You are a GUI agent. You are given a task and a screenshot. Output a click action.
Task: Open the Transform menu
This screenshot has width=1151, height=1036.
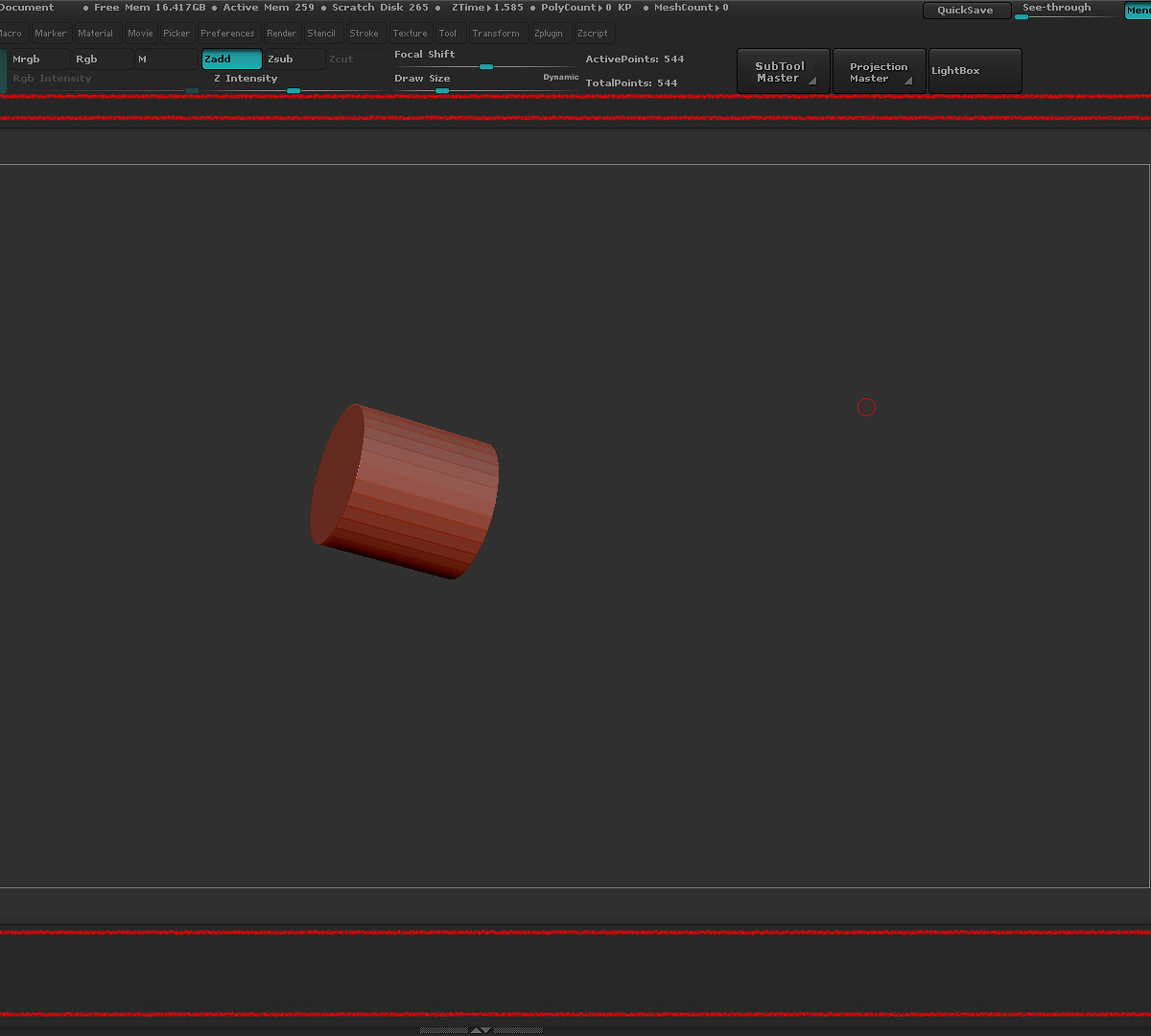[496, 34]
